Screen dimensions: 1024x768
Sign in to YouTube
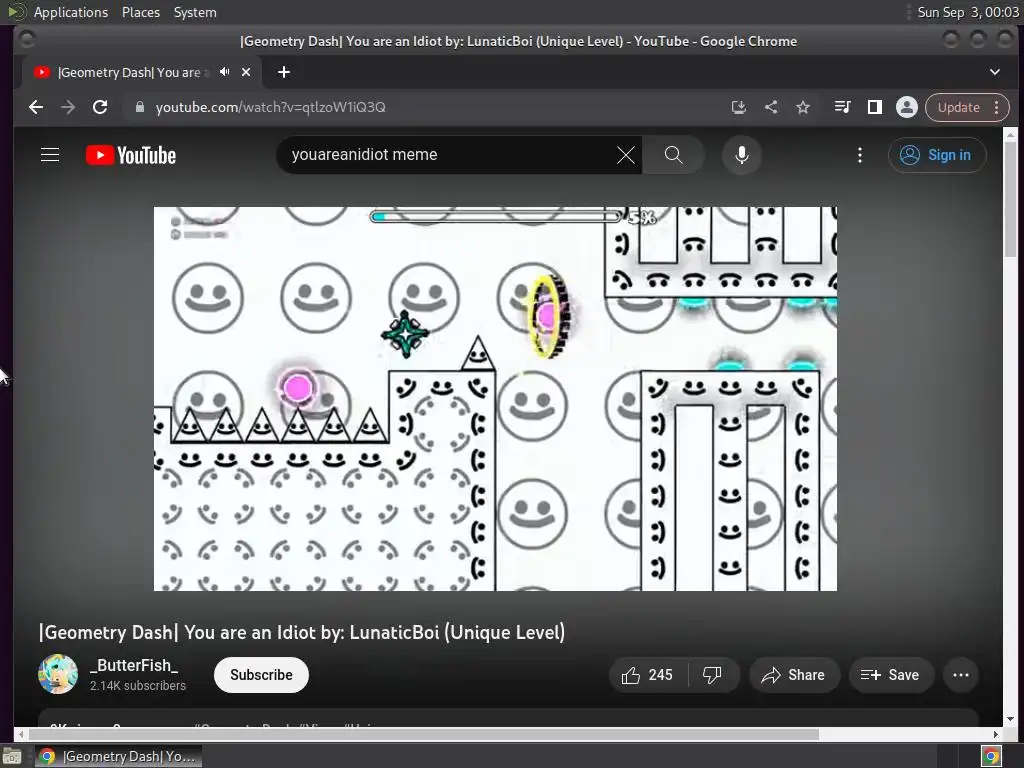coord(936,155)
